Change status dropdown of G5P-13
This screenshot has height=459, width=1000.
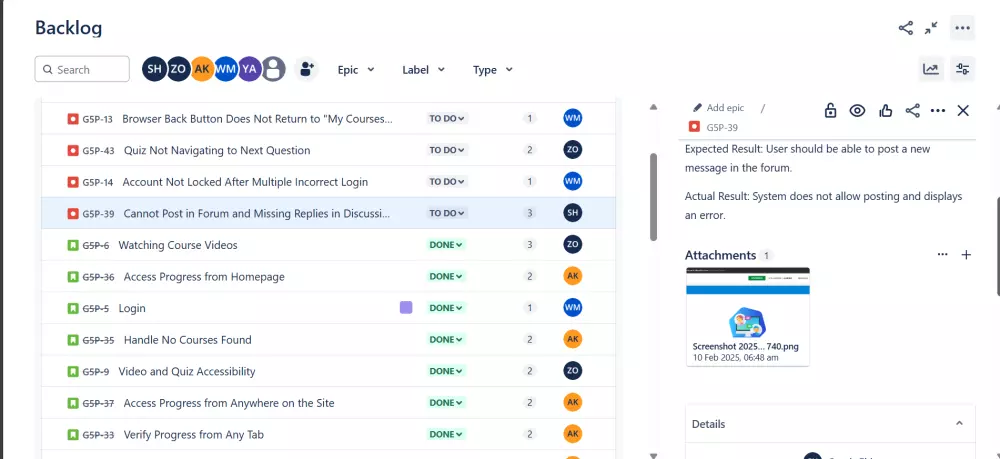pos(447,118)
